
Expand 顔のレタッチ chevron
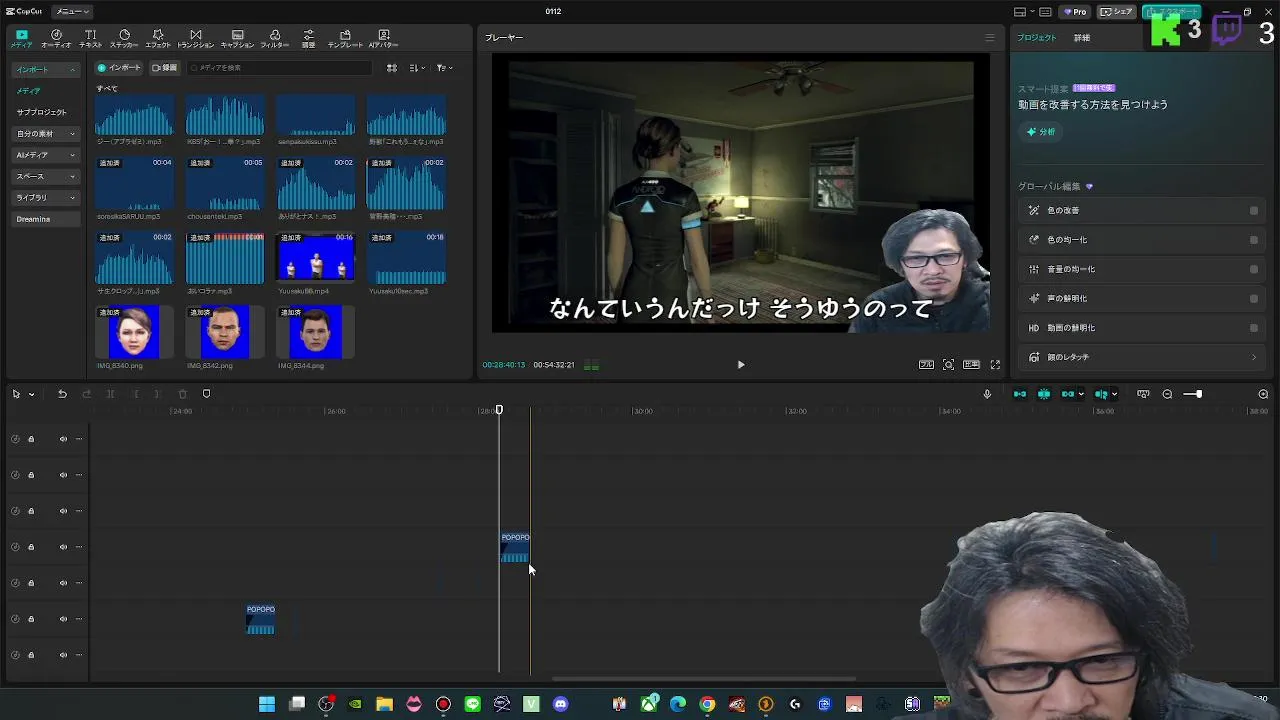[1254, 357]
